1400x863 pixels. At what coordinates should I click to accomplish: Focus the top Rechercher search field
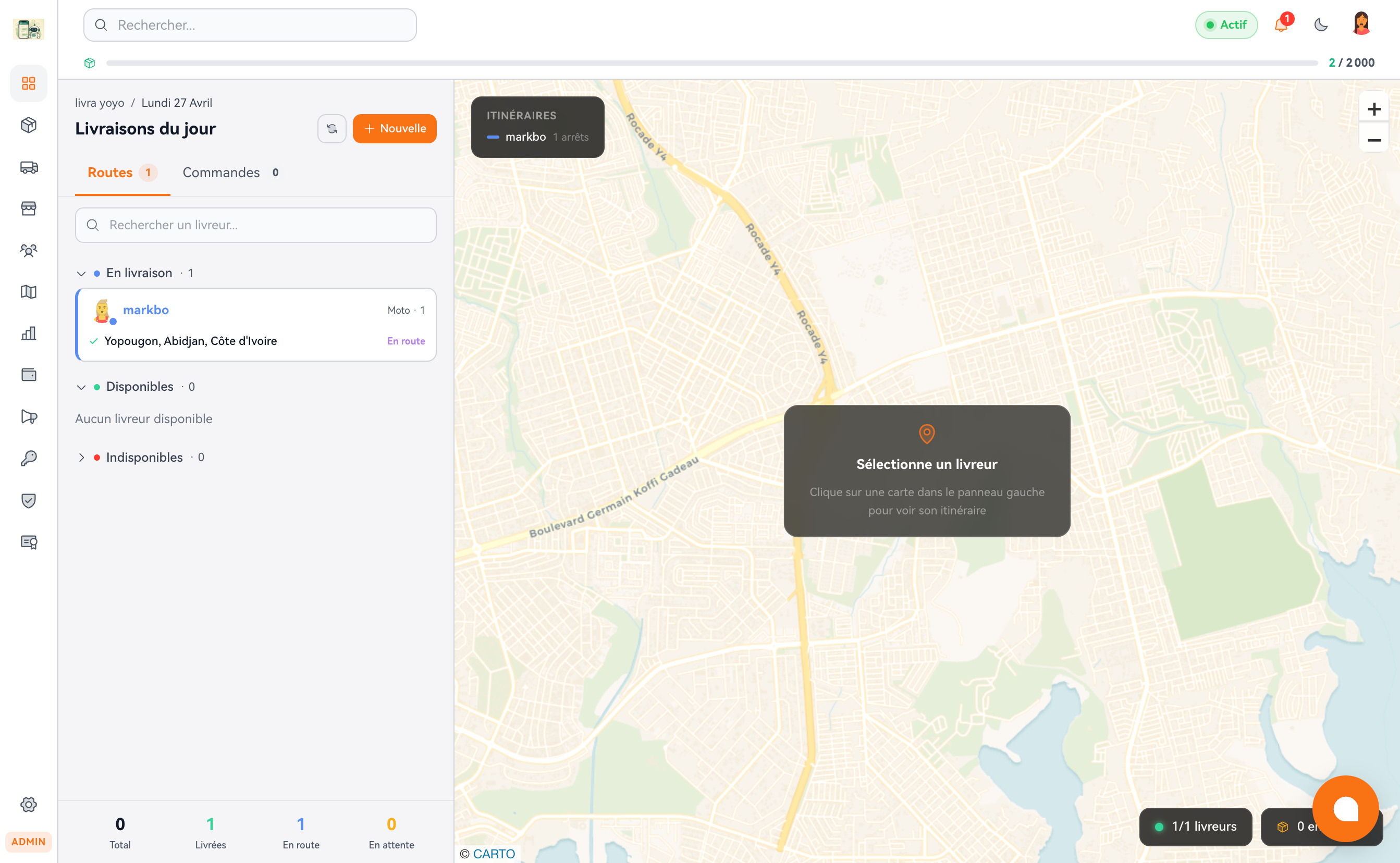250,24
